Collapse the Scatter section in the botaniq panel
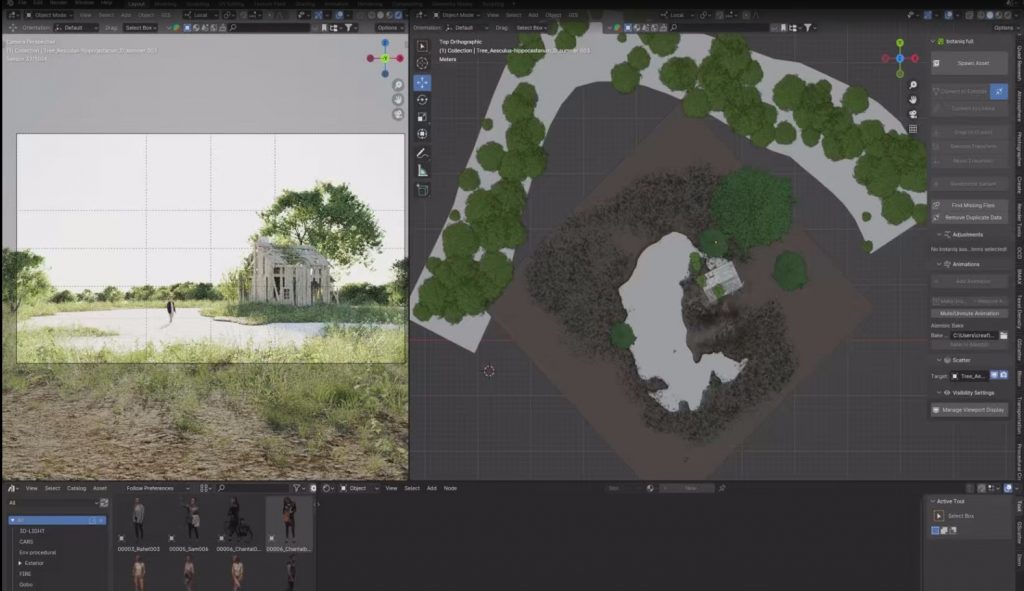1024x591 pixels. [x=939, y=360]
